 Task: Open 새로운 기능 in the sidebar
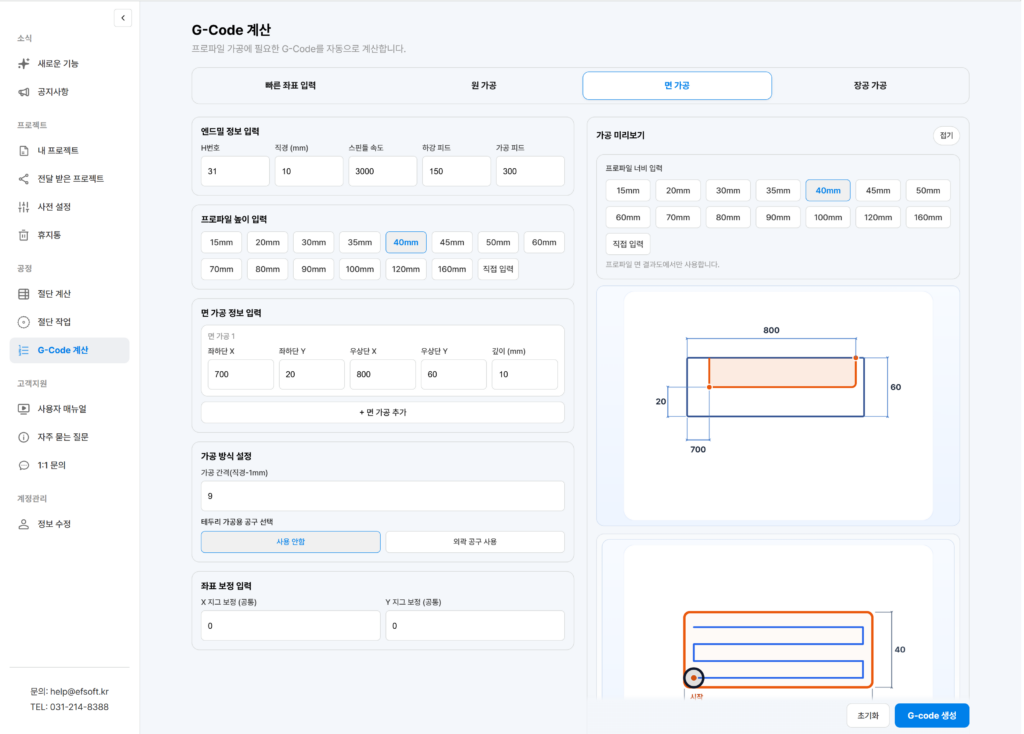tap(69, 63)
